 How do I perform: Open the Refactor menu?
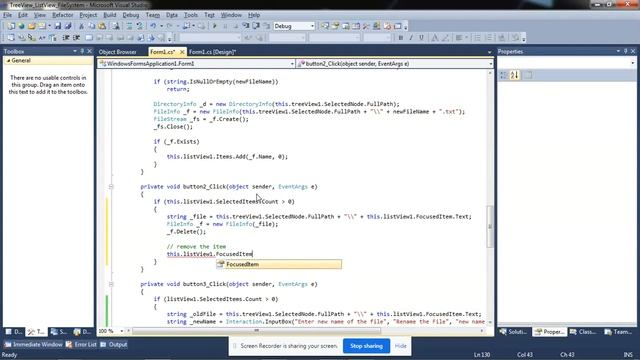(x=62, y=15)
